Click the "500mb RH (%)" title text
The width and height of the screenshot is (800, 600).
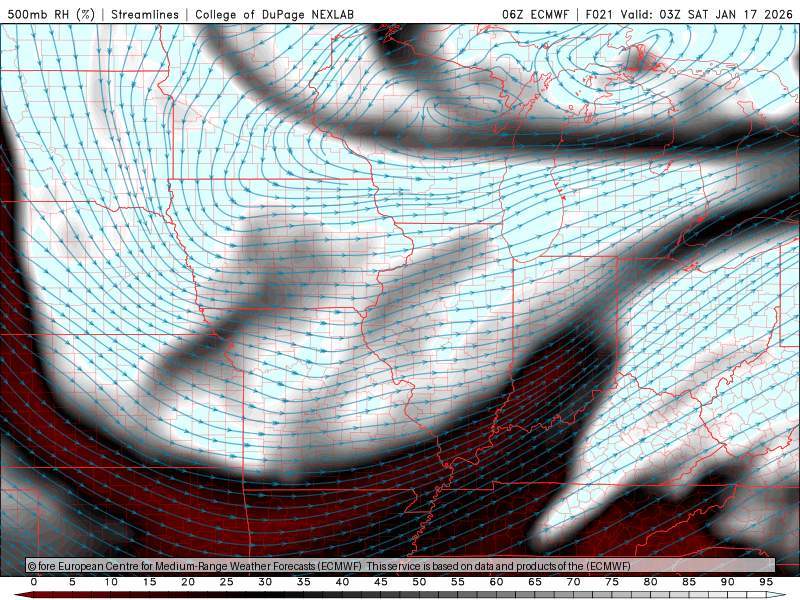point(51,14)
